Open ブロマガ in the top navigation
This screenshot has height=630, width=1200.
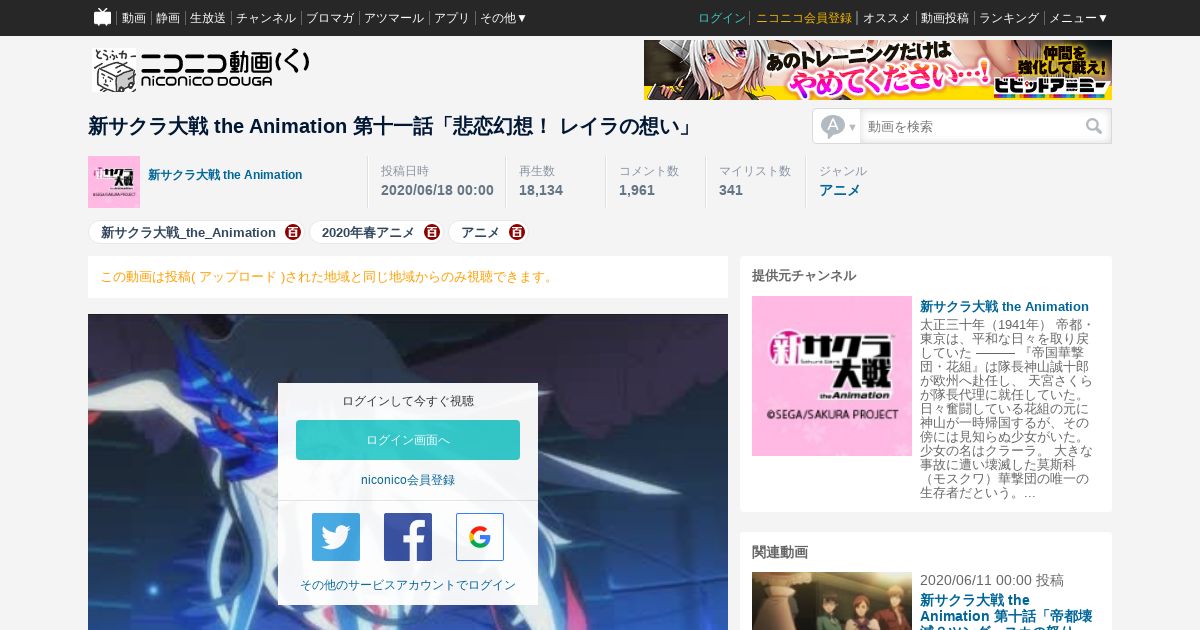pos(330,18)
